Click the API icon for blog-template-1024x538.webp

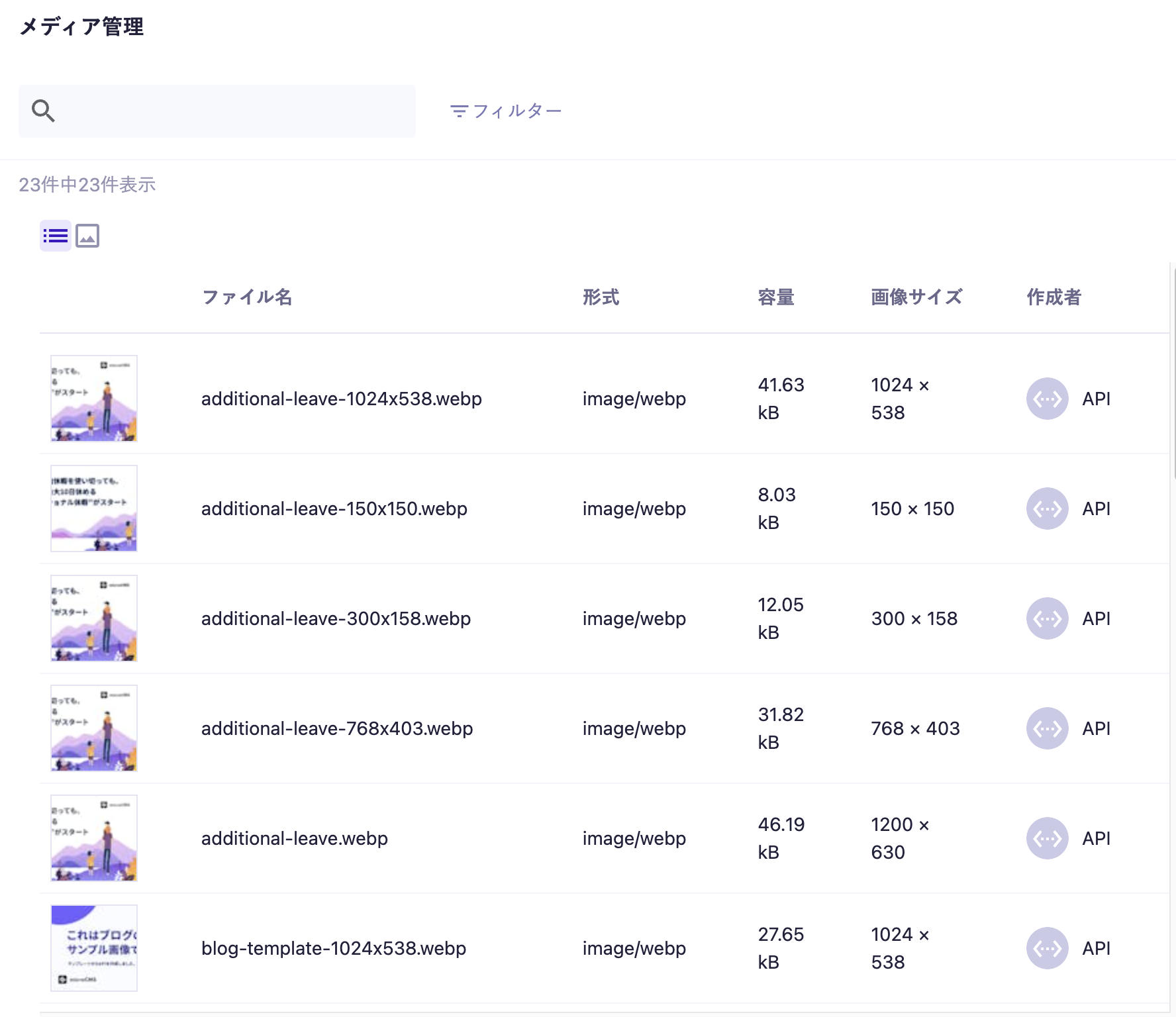(x=1047, y=948)
